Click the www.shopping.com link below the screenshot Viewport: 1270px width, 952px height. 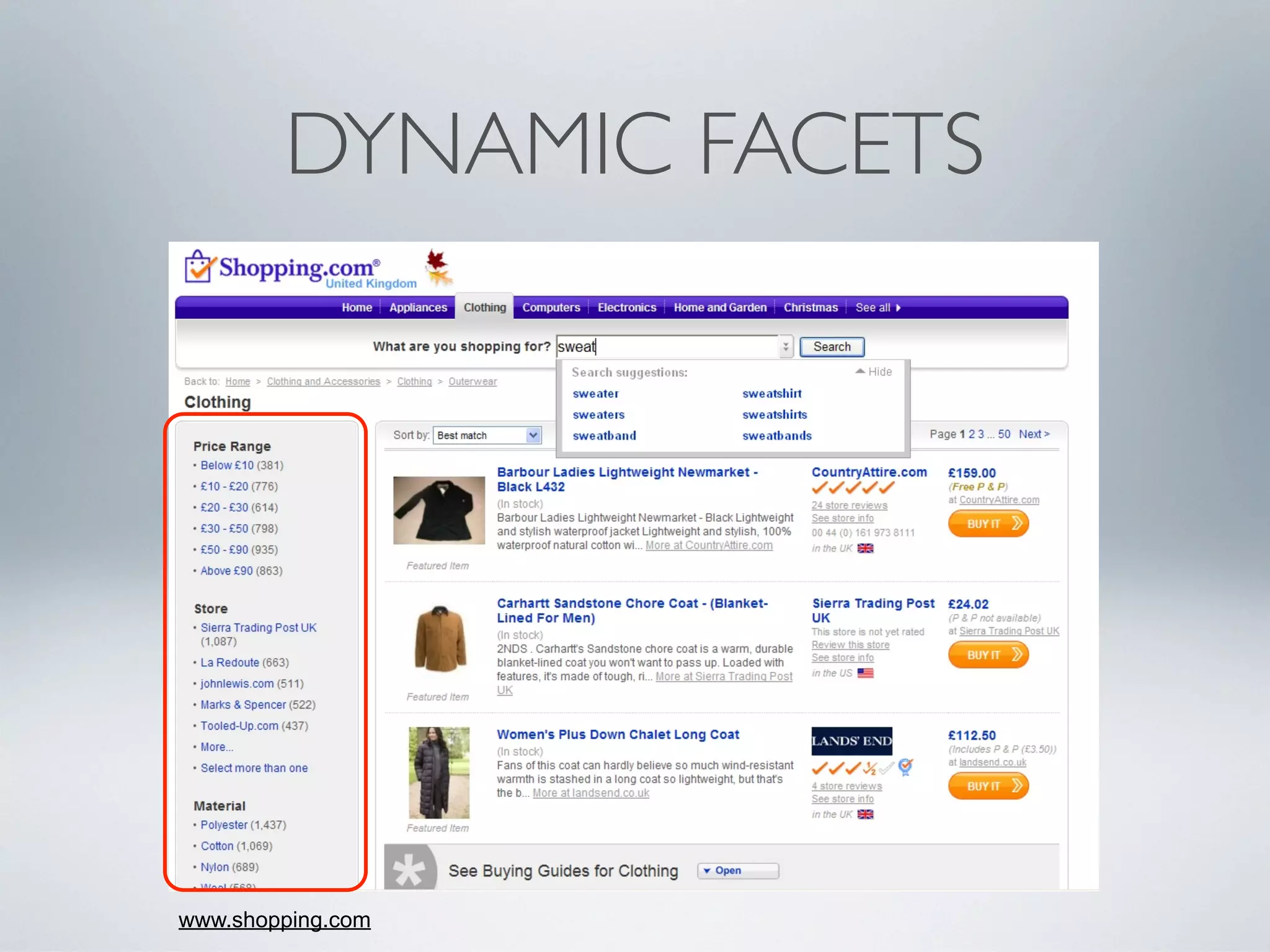pos(274,920)
